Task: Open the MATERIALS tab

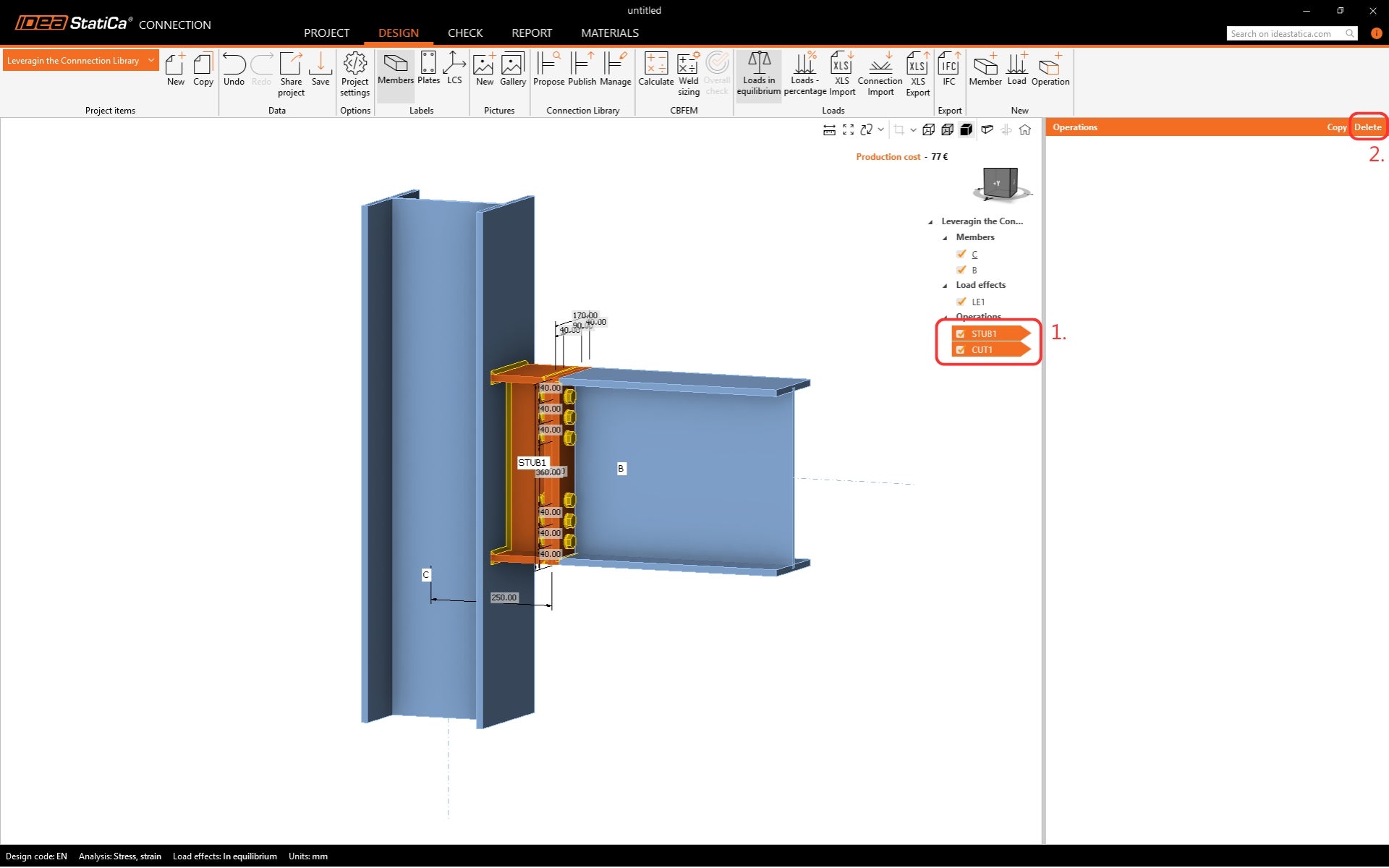Action: click(609, 33)
